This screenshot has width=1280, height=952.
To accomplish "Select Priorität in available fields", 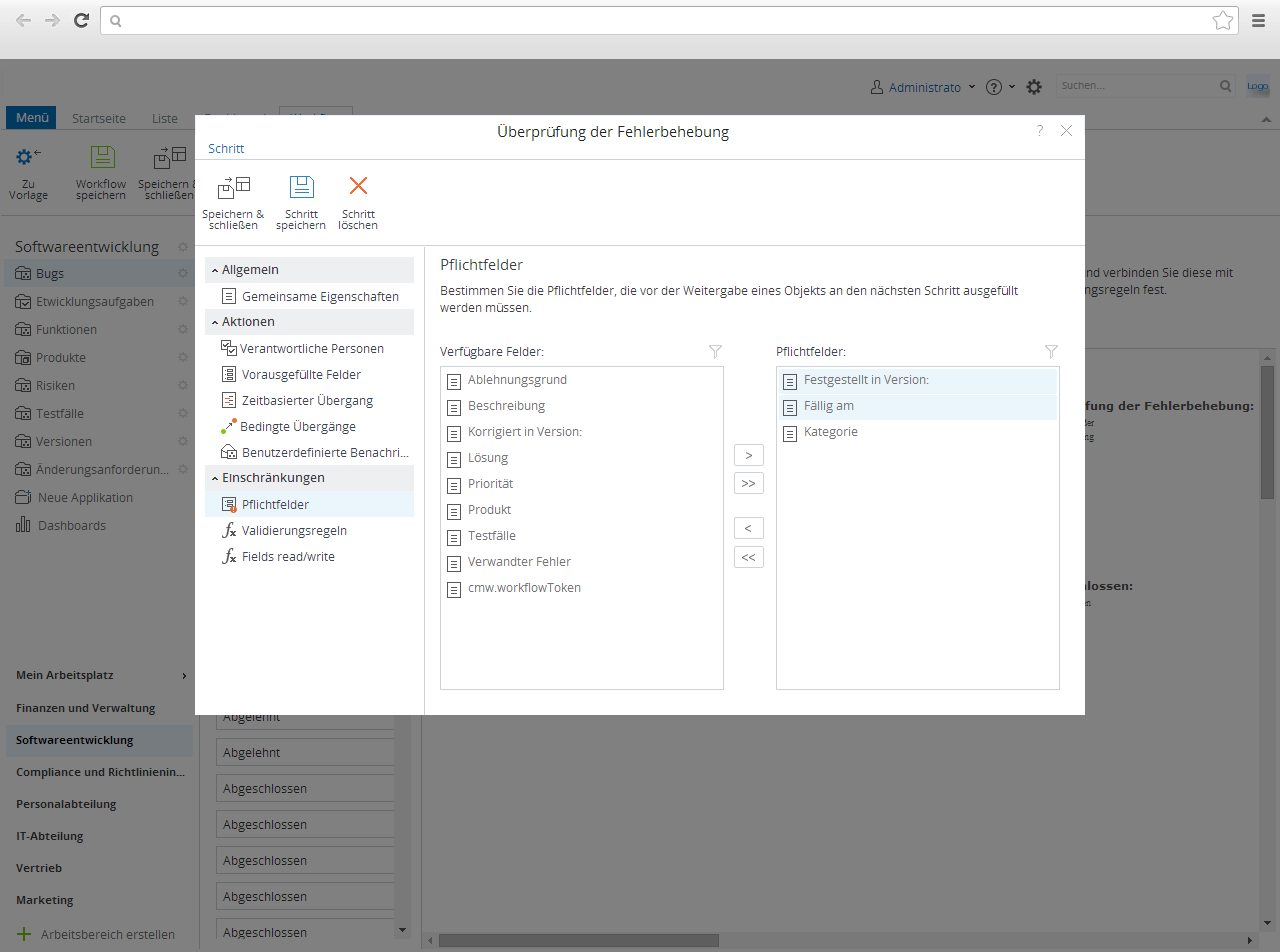I will click(x=582, y=484).
